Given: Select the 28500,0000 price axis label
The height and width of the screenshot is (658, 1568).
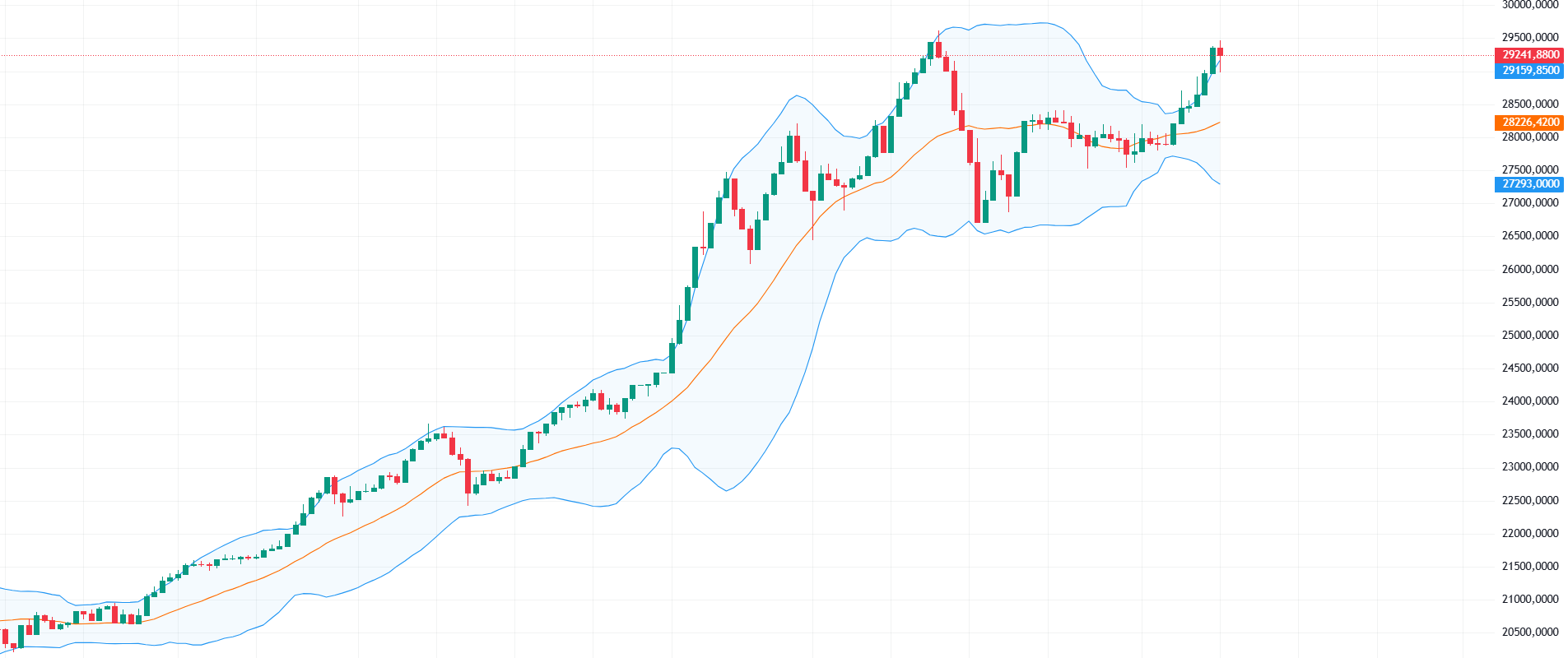Looking at the screenshot, I should tap(1529, 104).
